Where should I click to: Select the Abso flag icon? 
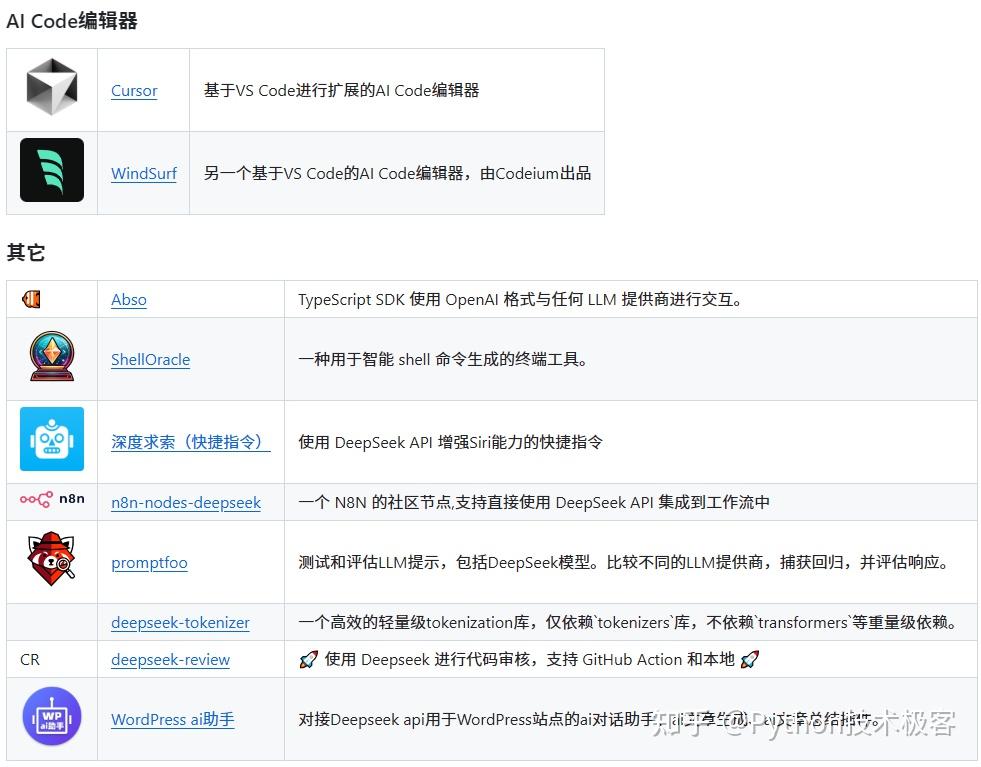[x=30, y=297]
